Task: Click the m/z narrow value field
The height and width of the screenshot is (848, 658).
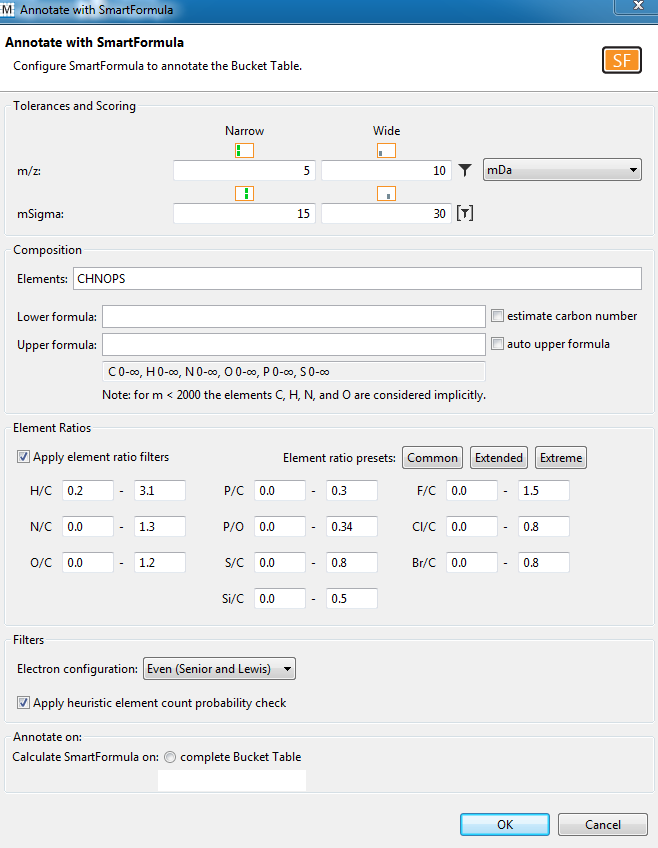Action: click(x=244, y=170)
